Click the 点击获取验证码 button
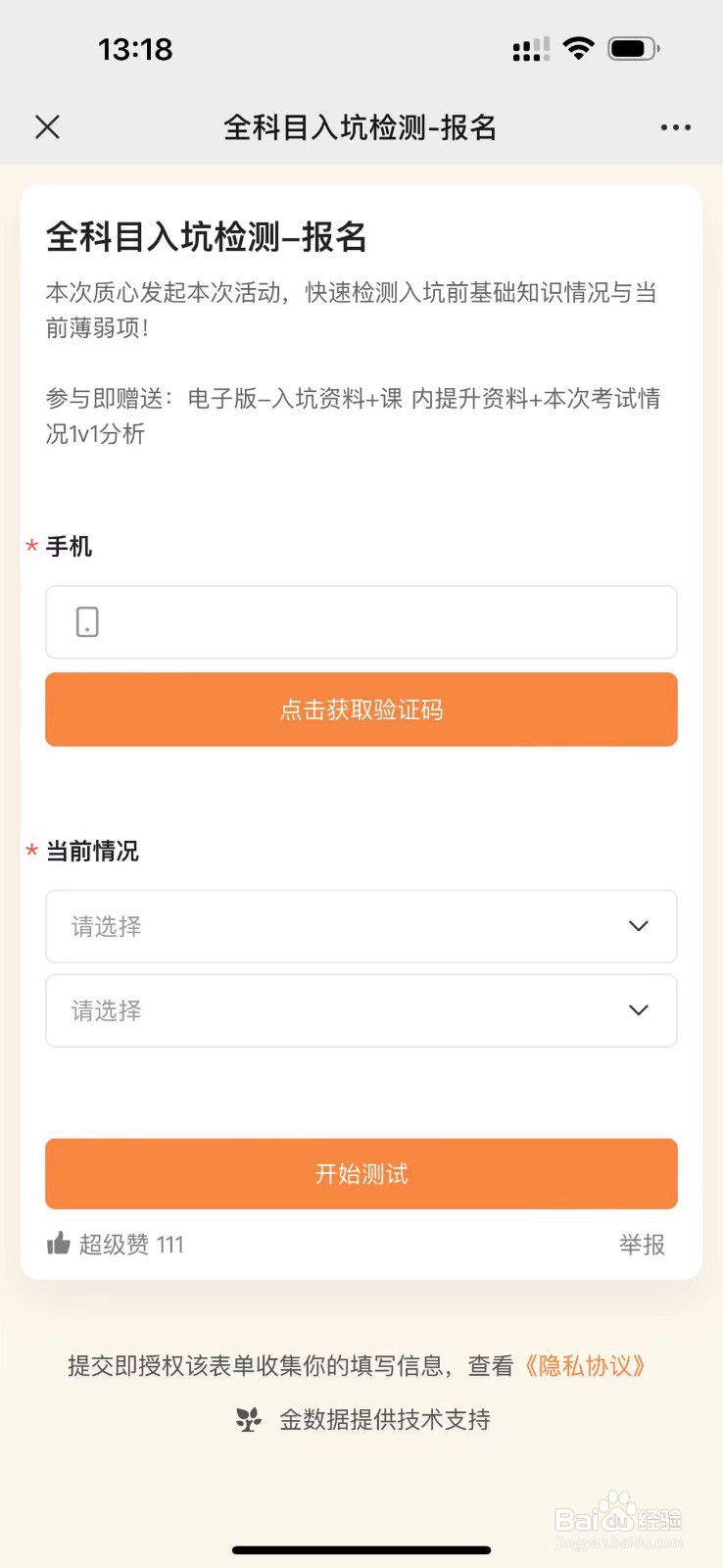Image resolution: width=723 pixels, height=1568 pixels. (x=361, y=710)
